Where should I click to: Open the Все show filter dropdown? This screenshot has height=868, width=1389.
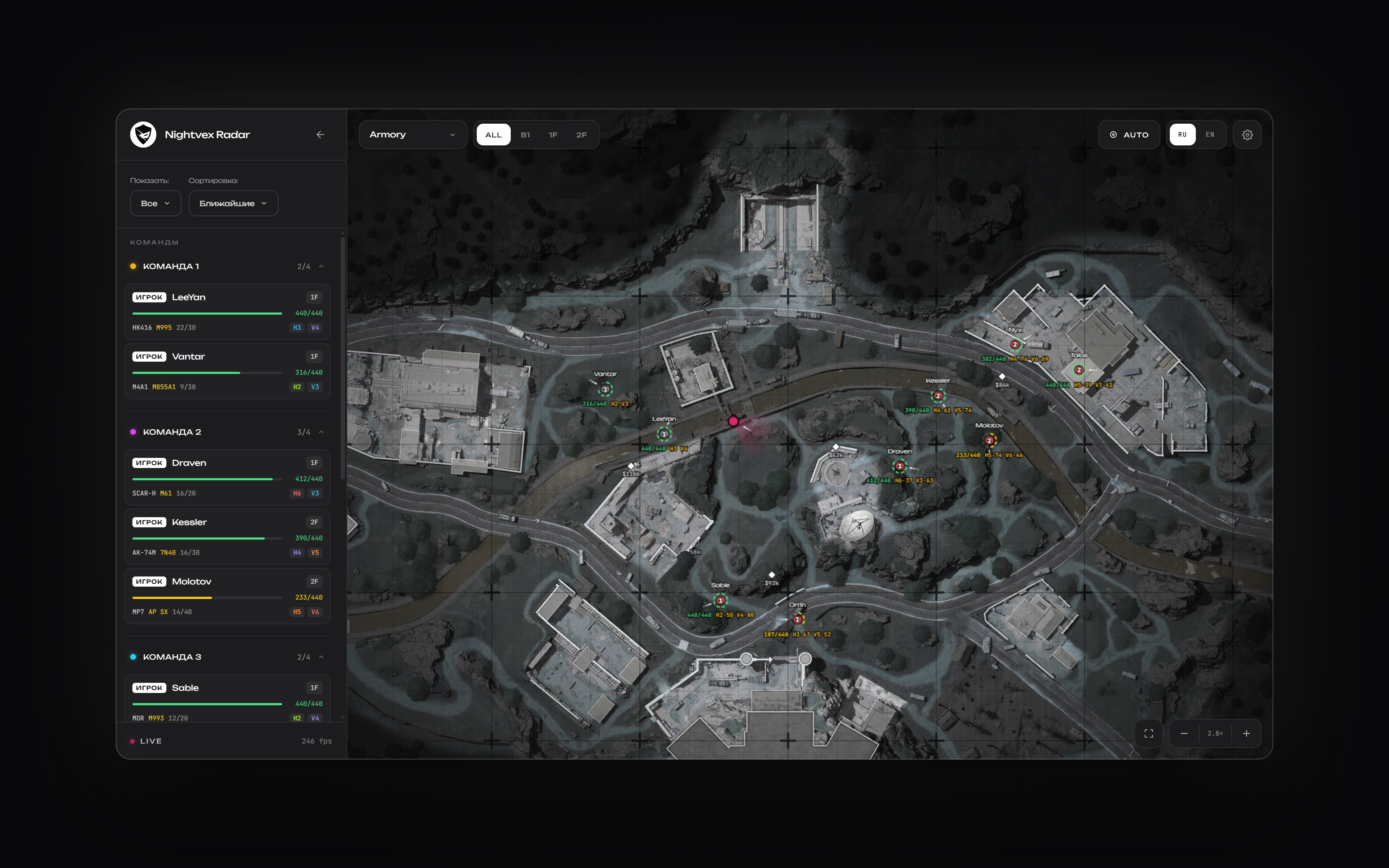click(156, 203)
